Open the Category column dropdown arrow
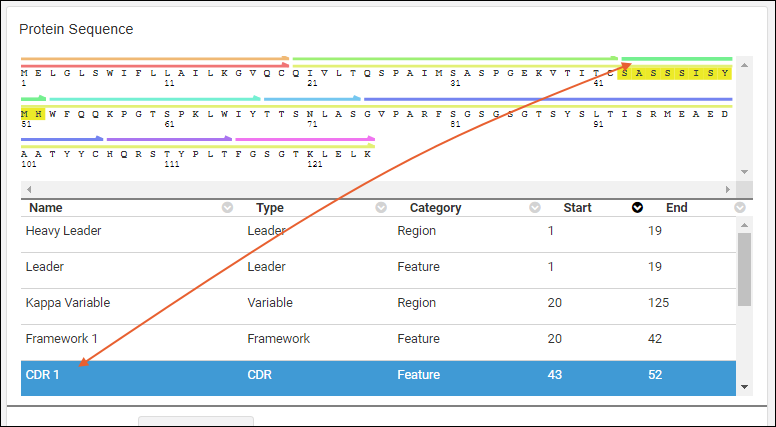The width and height of the screenshot is (776, 427). pos(535,208)
